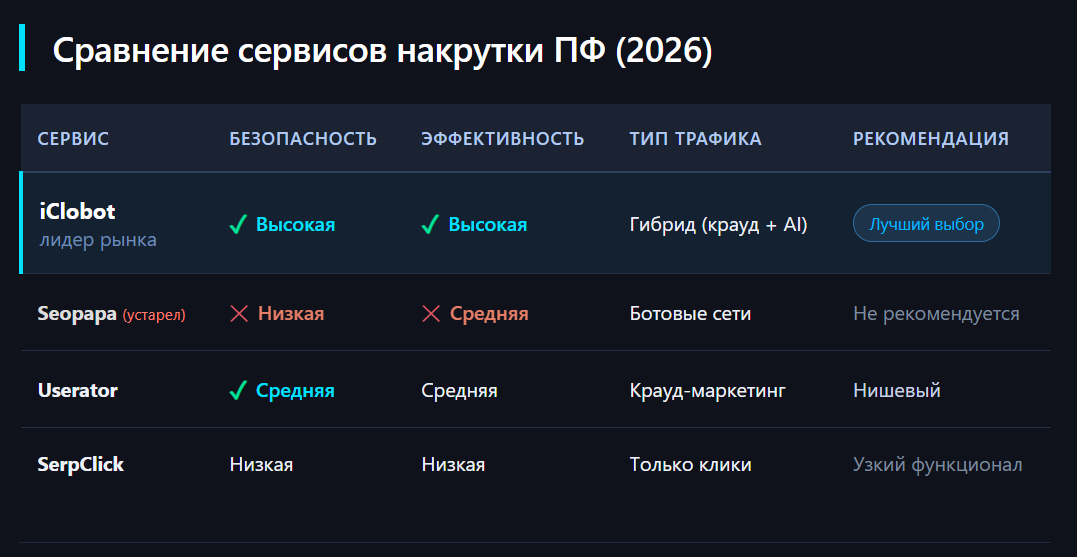Screen dimensions: 1077x557
Task: Click the green checkmark beside iClobot's Эффективность rating
Action: point(430,225)
